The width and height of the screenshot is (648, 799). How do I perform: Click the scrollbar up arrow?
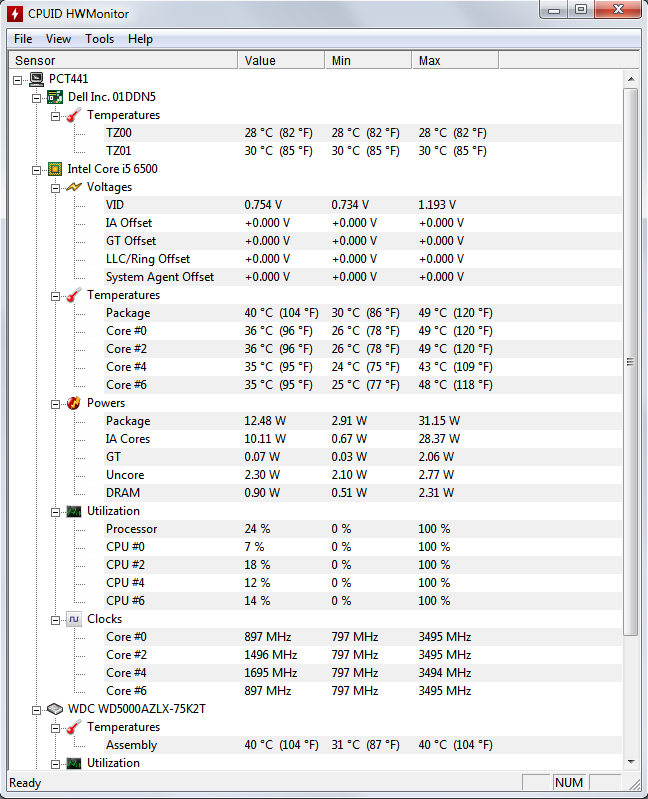point(631,79)
